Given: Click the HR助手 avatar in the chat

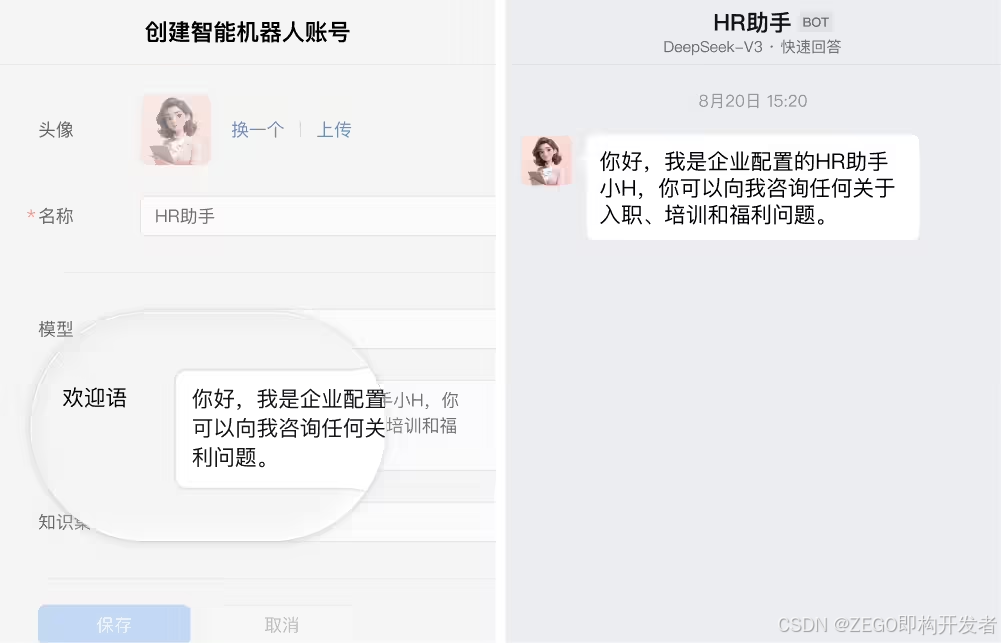Looking at the screenshot, I should tap(546, 160).
